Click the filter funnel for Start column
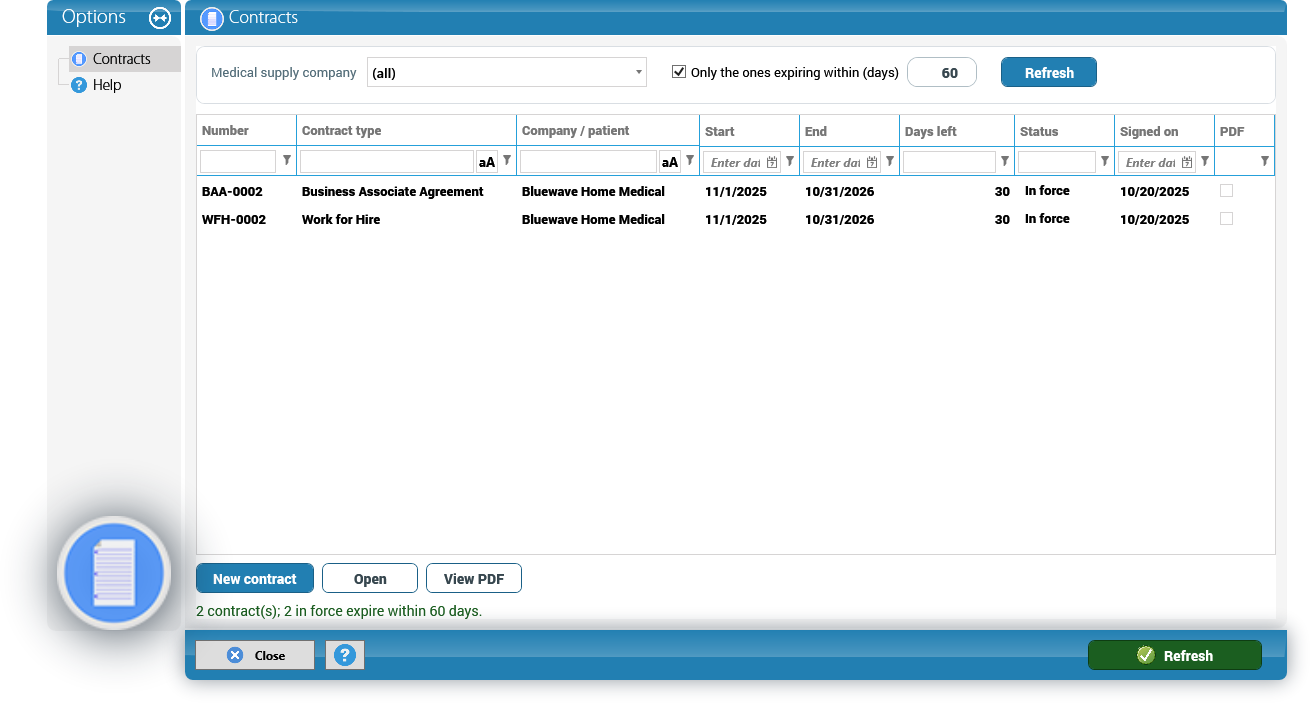The image size is (1310, 703). (790, 161)
